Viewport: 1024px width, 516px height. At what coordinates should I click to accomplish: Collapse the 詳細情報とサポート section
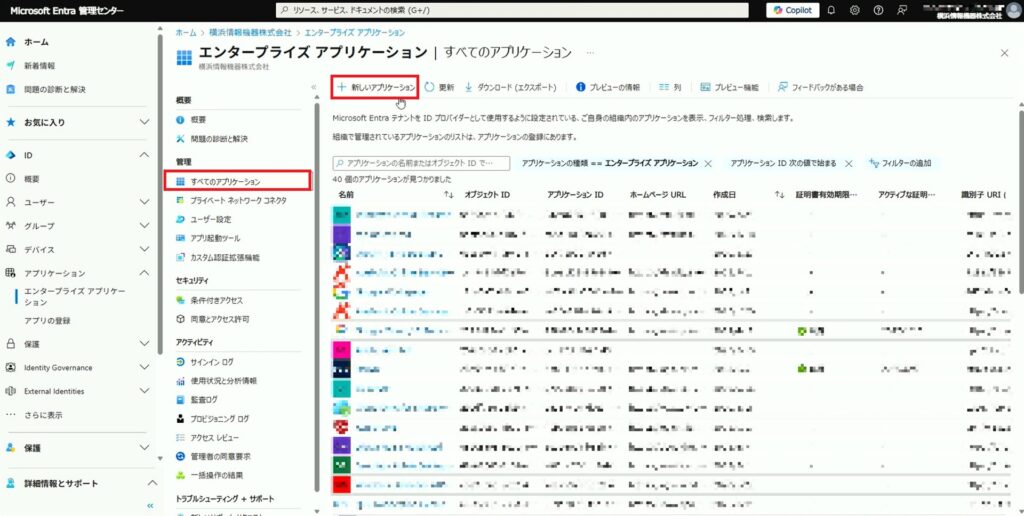pyautogui.click(x=152, y=483)
